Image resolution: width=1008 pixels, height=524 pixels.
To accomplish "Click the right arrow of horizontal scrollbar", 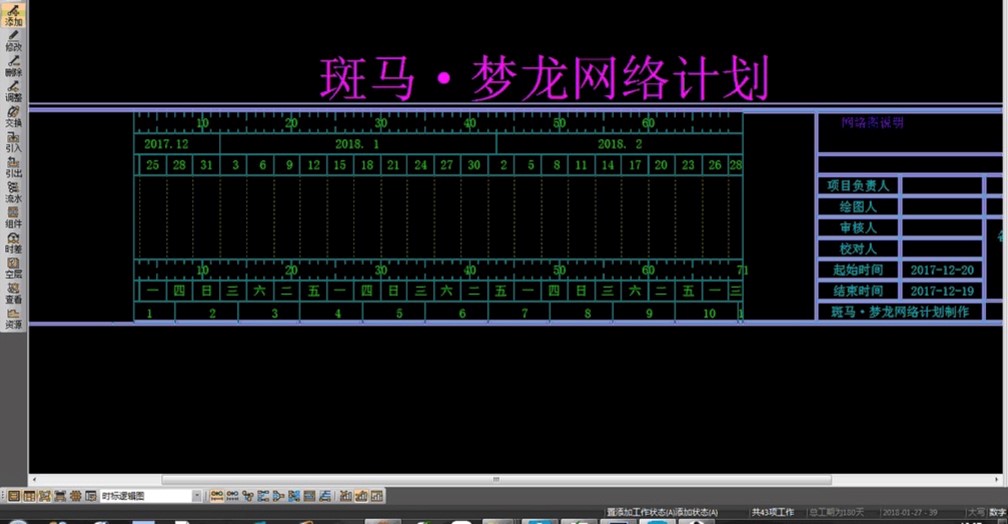I will coord(996,480).
